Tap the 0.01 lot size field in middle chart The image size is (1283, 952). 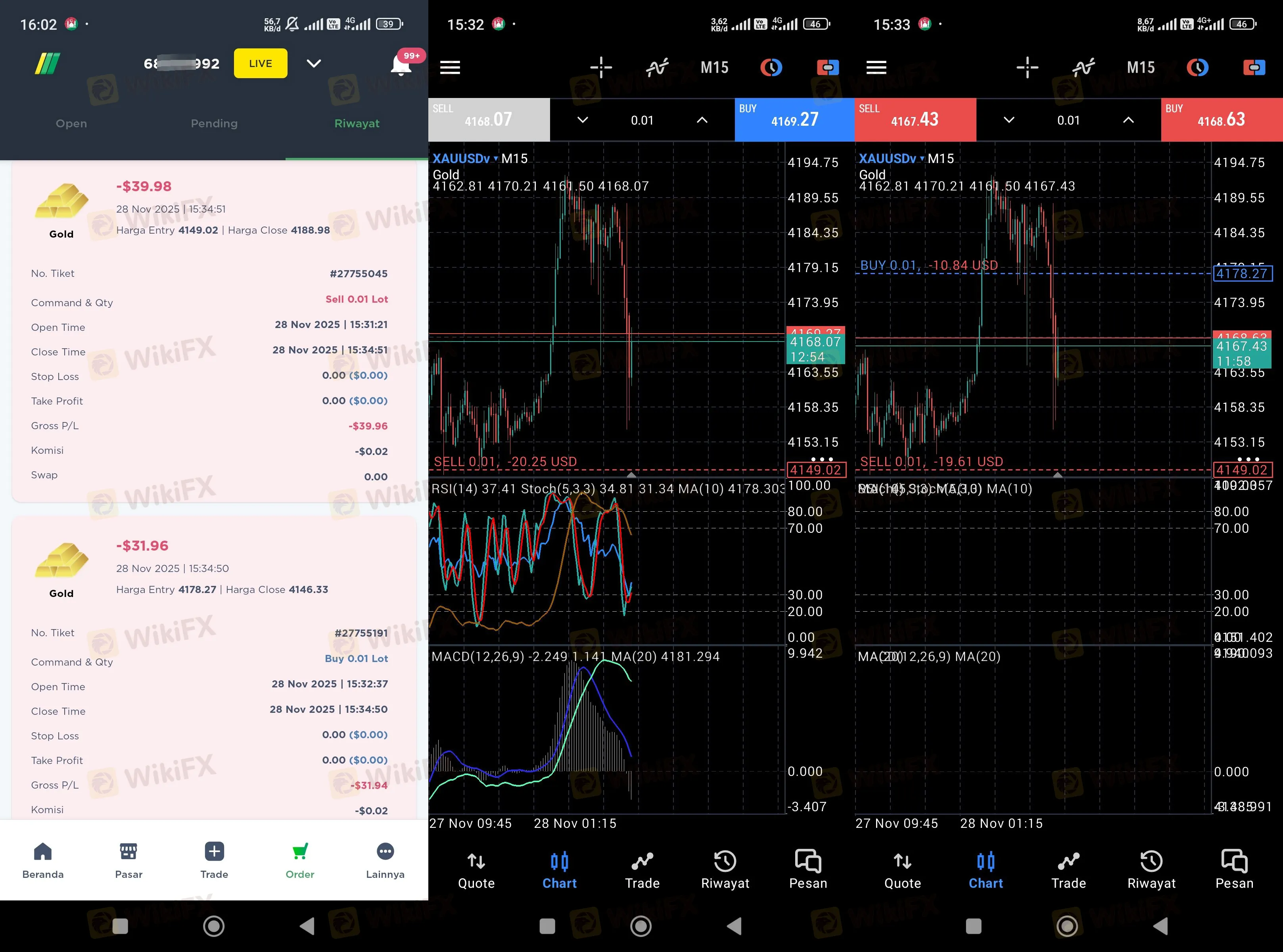coord(642,120)
